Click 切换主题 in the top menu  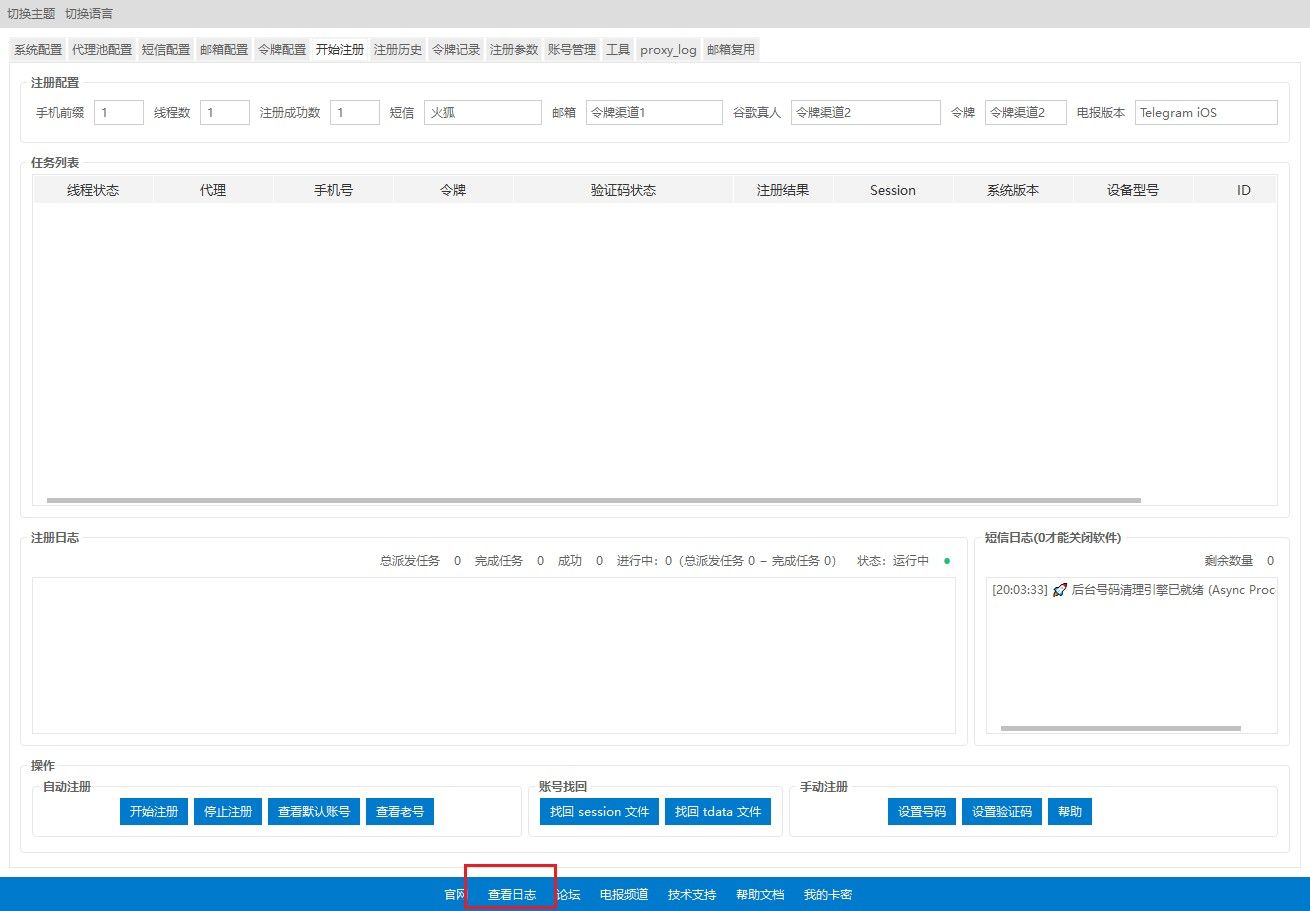point(31,13)
